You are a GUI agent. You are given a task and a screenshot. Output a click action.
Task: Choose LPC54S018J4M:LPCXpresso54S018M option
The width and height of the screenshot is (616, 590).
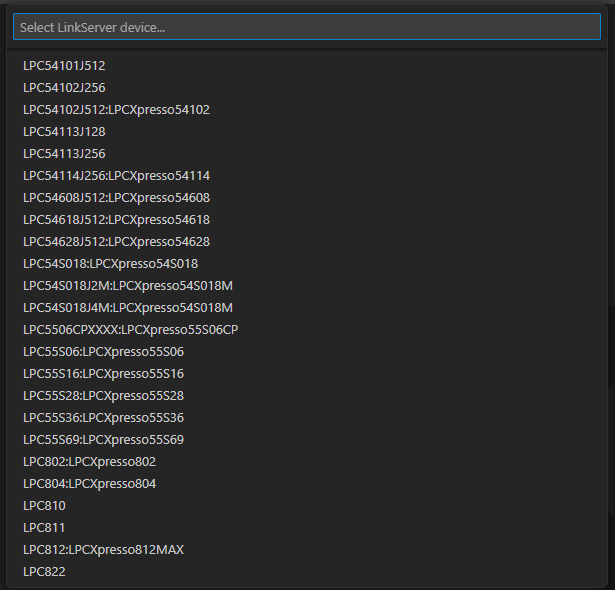(x=128, y=308)
